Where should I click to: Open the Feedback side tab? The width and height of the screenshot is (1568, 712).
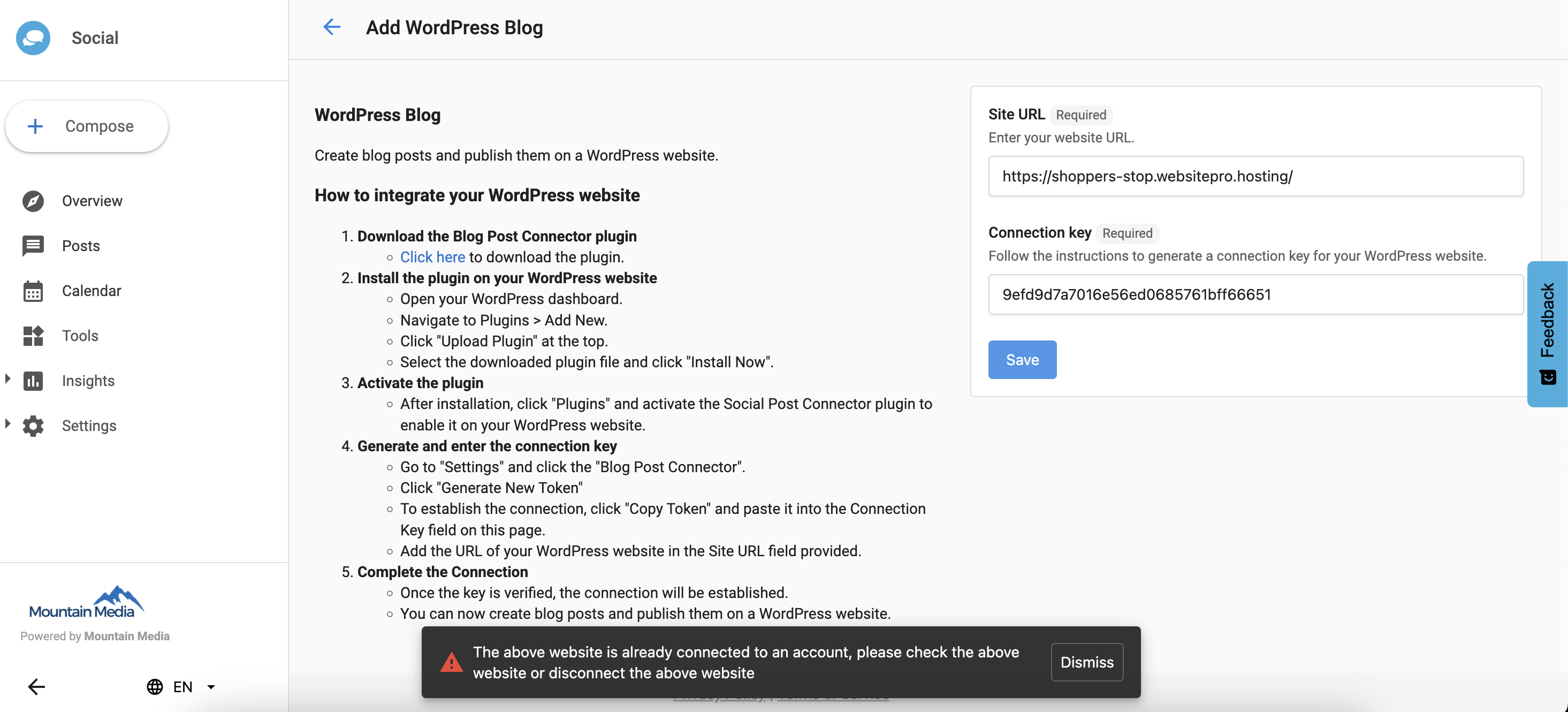coord(1547,334)
